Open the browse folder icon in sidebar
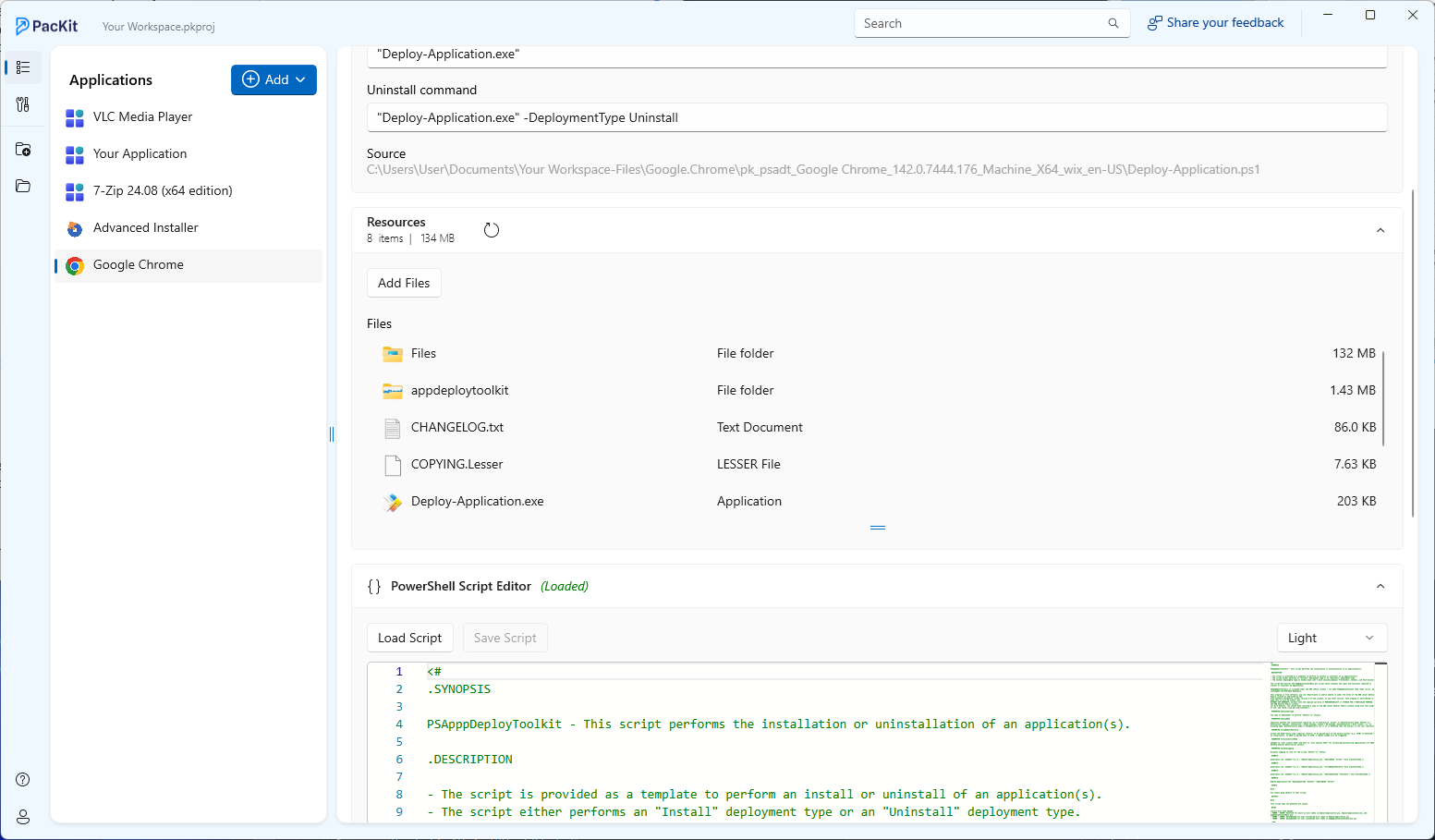Screen dimensions: 1435x840 pyautogui.click(x=22, y=186)
